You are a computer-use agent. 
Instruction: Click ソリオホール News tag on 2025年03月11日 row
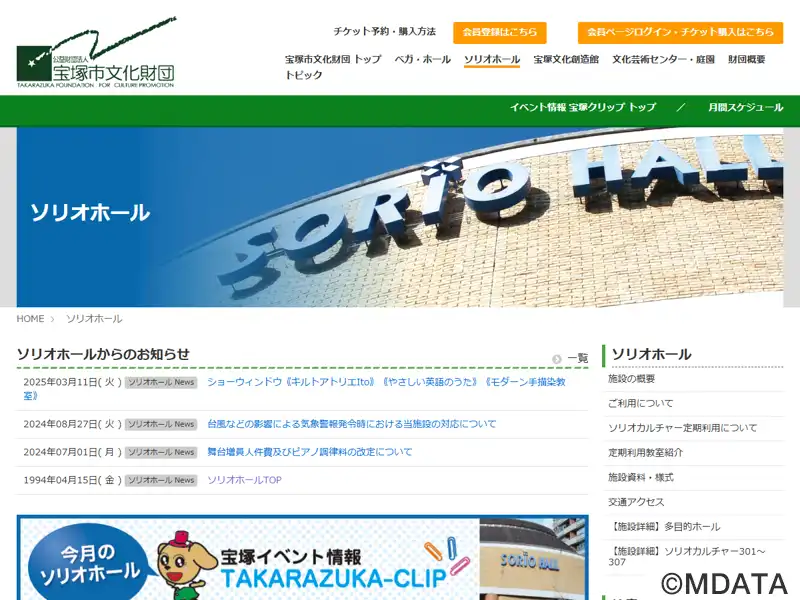pos(161,382)
